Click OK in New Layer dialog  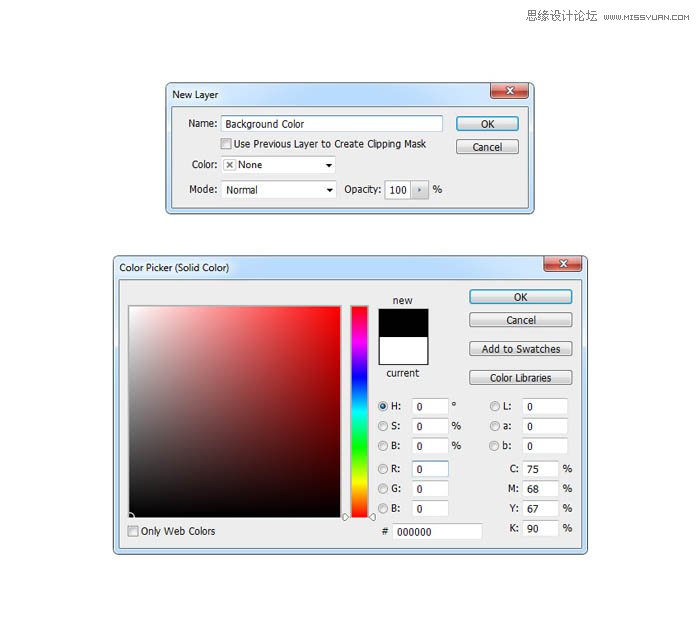pos(487,124)
